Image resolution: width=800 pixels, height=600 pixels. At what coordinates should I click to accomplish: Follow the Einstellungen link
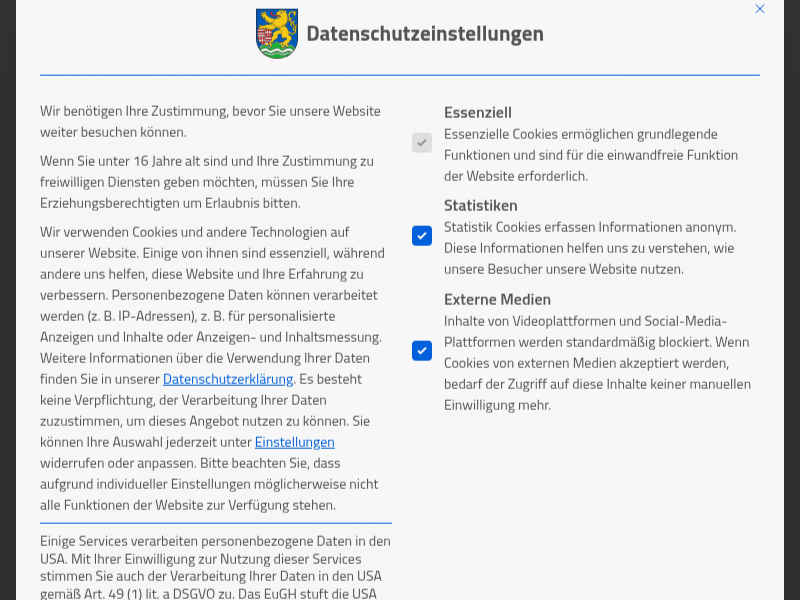point(294,442)
